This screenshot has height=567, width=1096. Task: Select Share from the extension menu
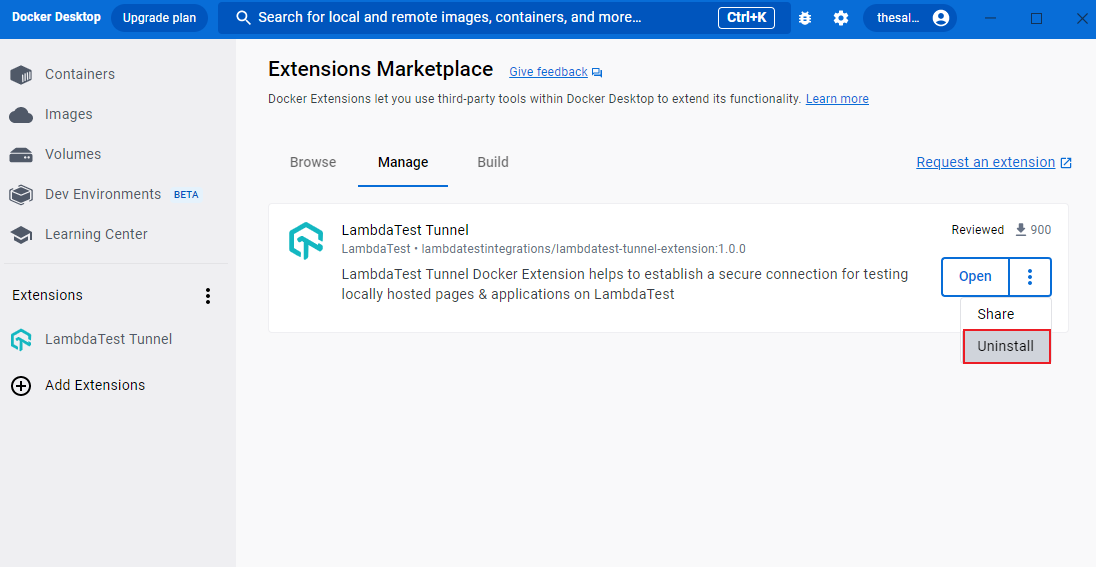pos(996,314)
